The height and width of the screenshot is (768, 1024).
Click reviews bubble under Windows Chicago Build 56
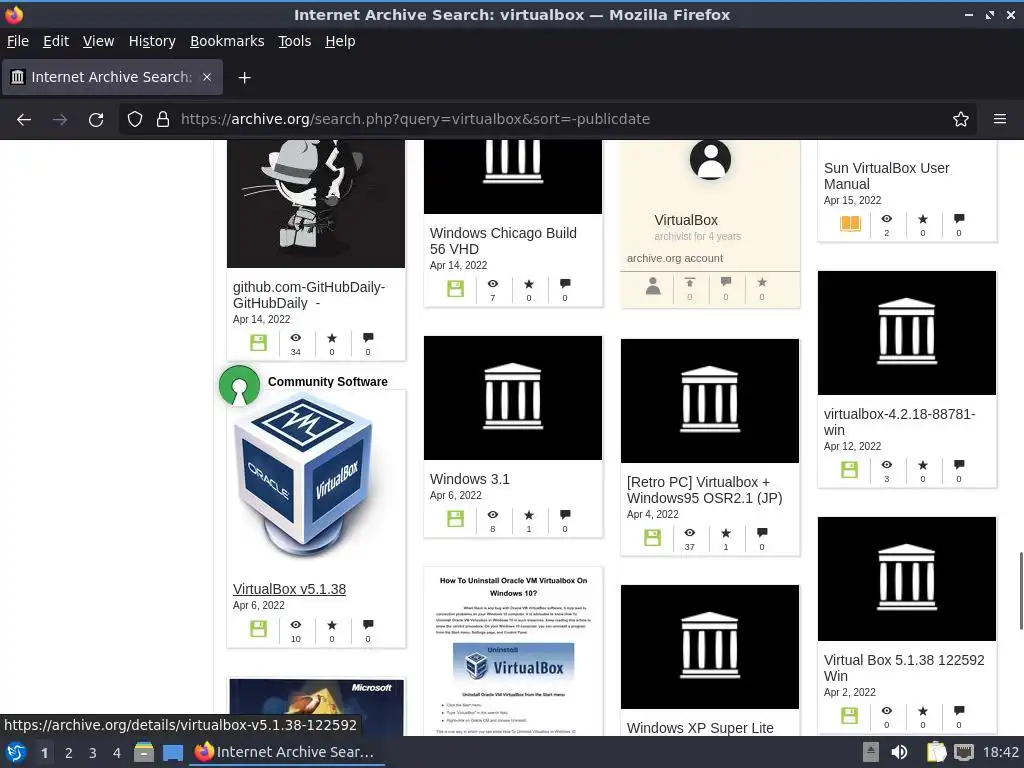pos(566,283)
